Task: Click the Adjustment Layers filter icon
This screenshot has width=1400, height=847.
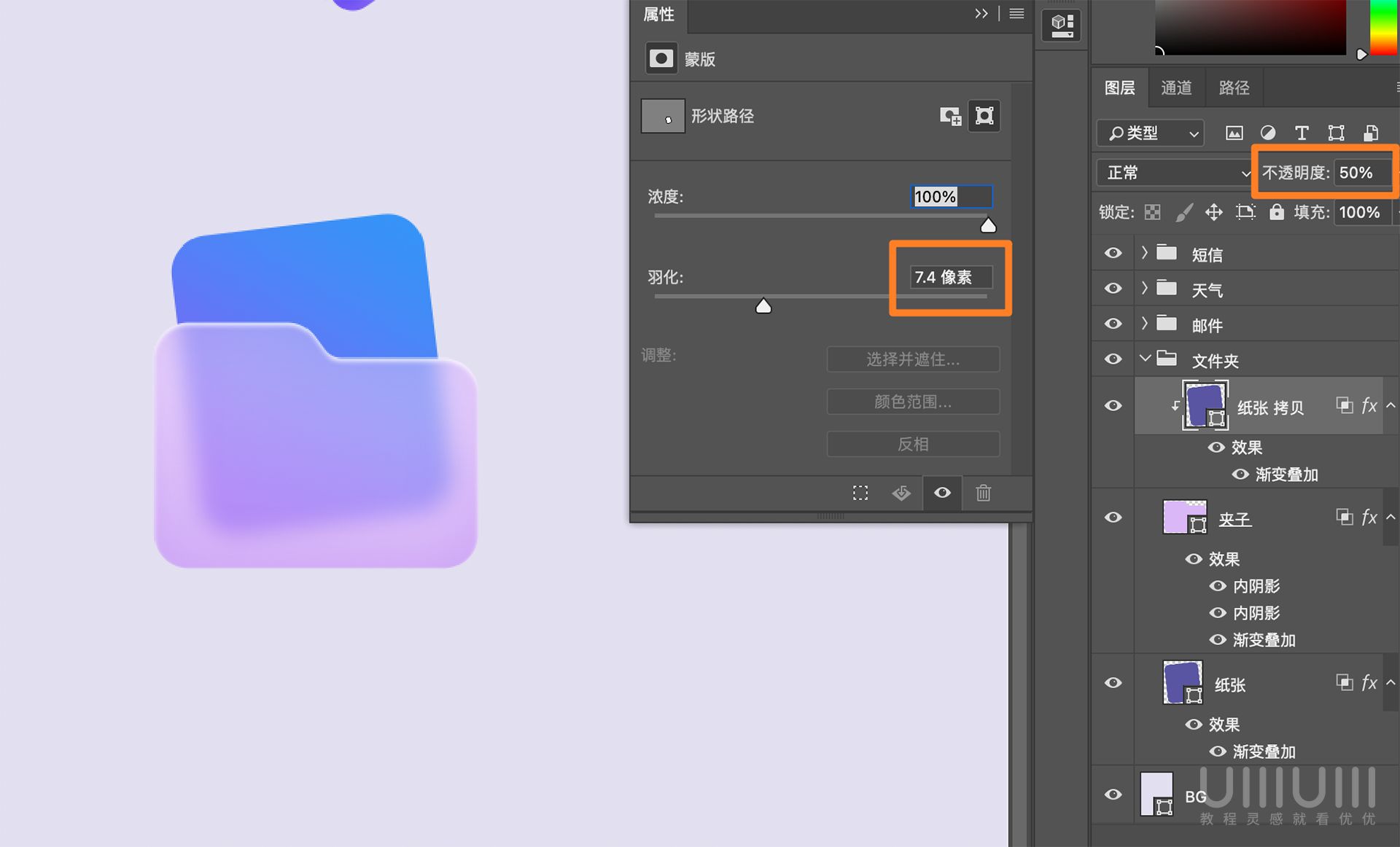Action: click(x=1268, y=133)
